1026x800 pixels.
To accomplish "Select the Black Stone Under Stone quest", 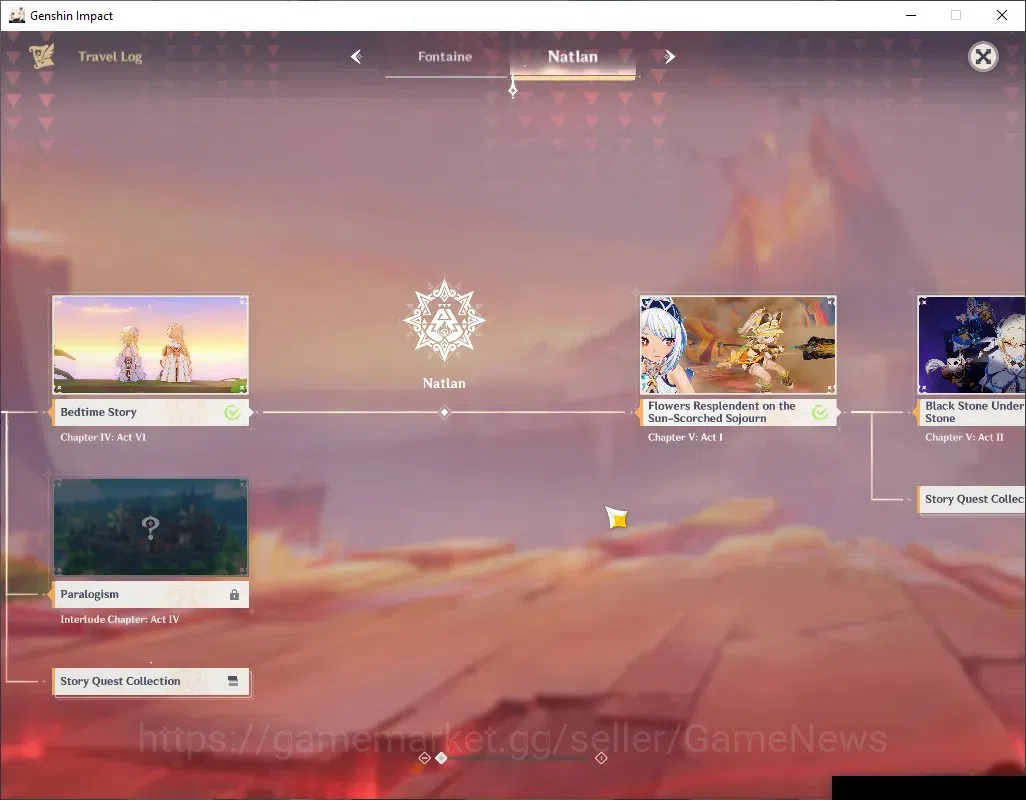I will (x=971, y=412).
